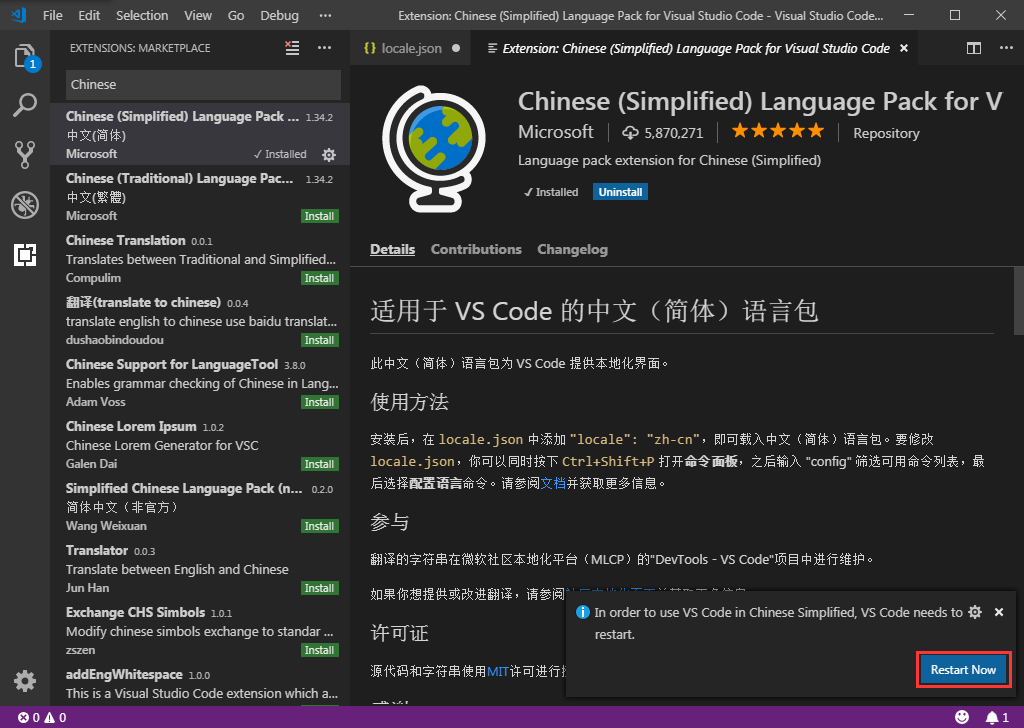This screenshot has height=728, width=1024.
Task: Open the editor more actions ellipsis menu
Action: point(1006,47)
